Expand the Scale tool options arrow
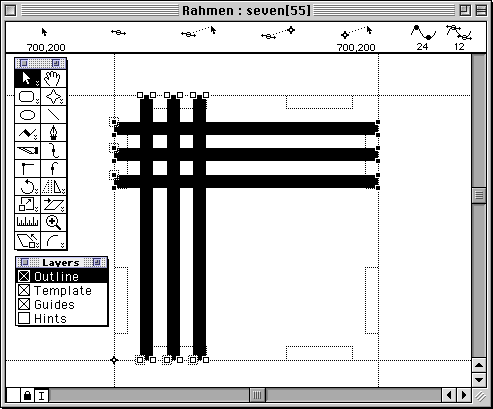Screen dimensions: 493x409 (37, 210)
